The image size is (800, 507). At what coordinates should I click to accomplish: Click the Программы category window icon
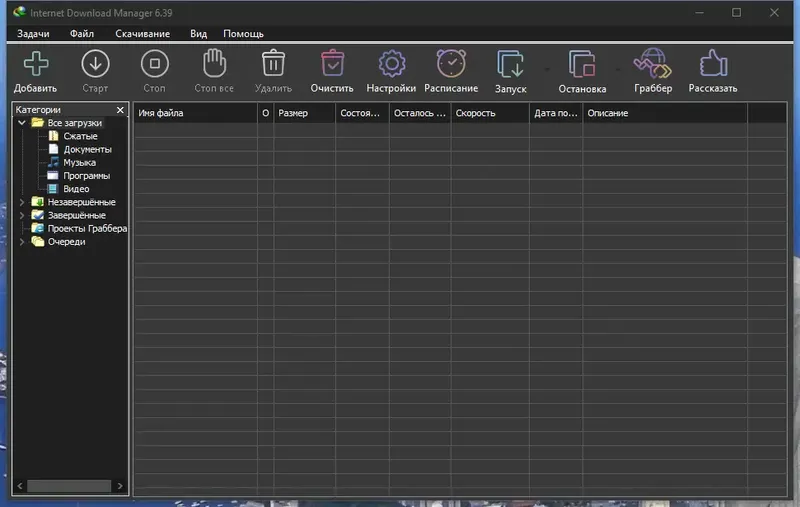pyautogui.click(x=53, y=175)
